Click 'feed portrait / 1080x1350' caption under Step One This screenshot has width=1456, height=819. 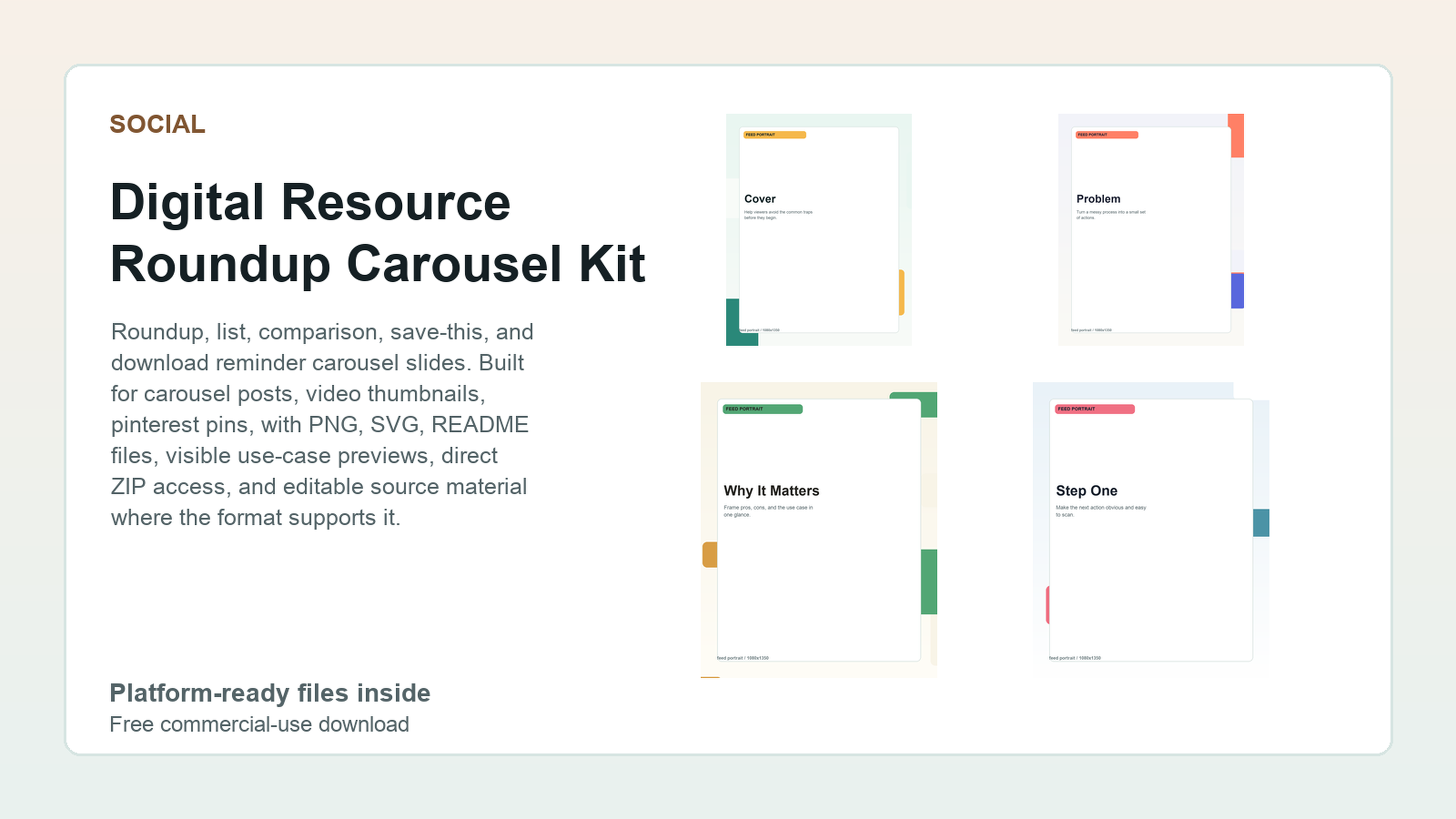(1075, 658)
